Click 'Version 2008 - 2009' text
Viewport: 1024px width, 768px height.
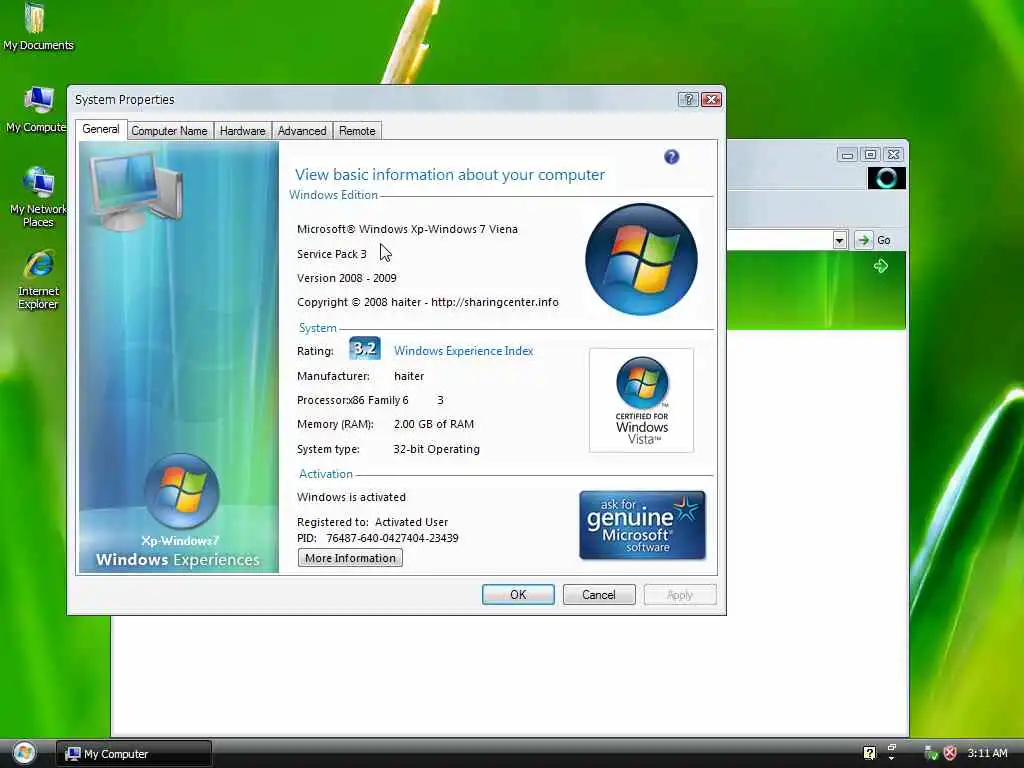347,278
